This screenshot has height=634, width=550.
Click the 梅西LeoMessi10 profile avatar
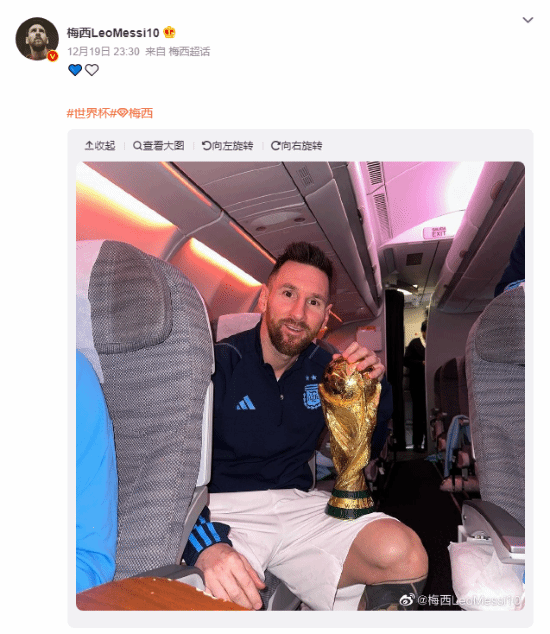(x=37, y=39)
